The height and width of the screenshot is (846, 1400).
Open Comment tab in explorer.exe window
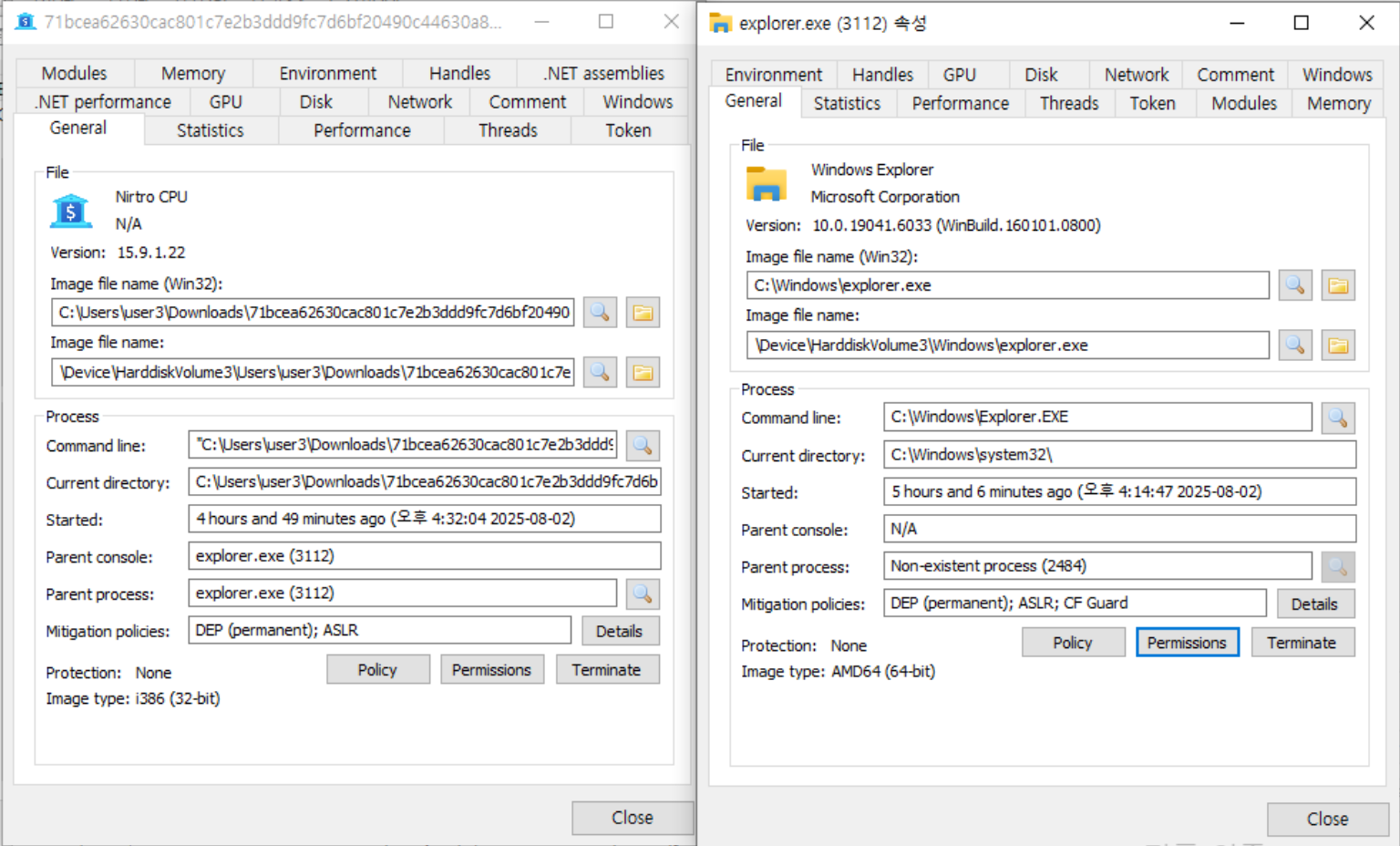(1236, 75)
